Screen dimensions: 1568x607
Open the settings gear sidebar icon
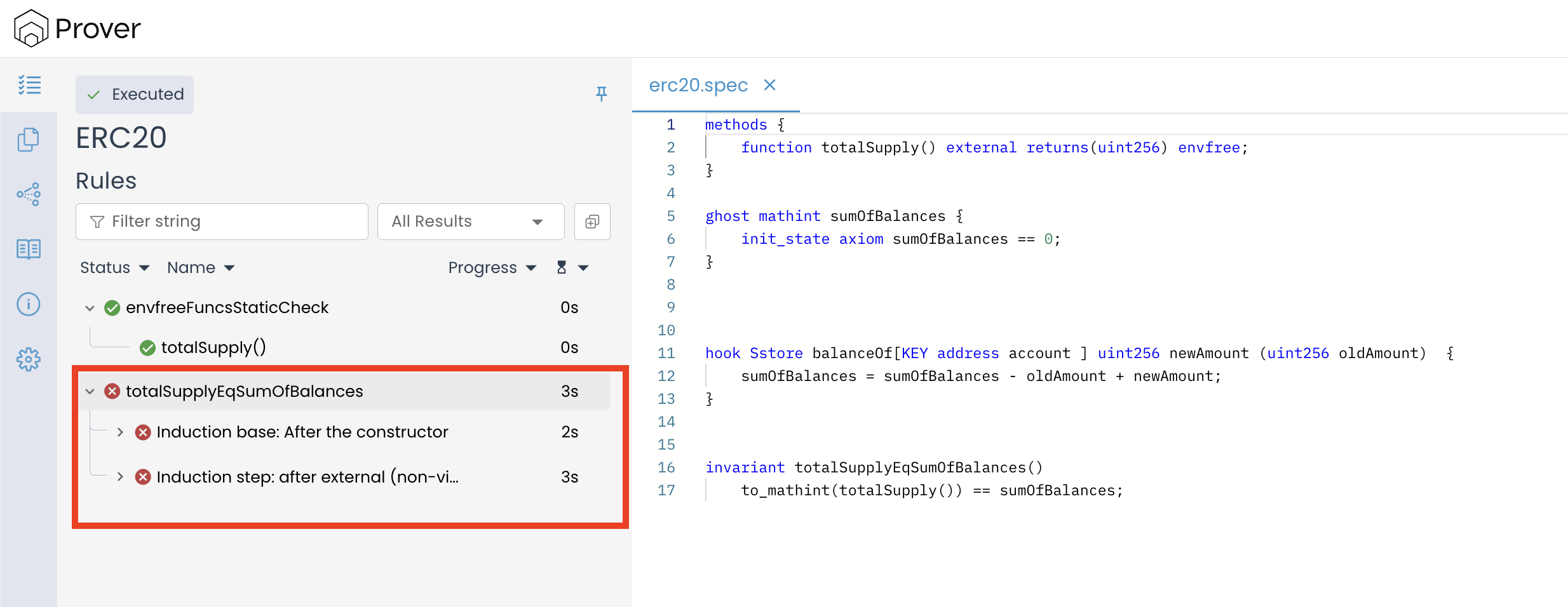tap(29, 359)
